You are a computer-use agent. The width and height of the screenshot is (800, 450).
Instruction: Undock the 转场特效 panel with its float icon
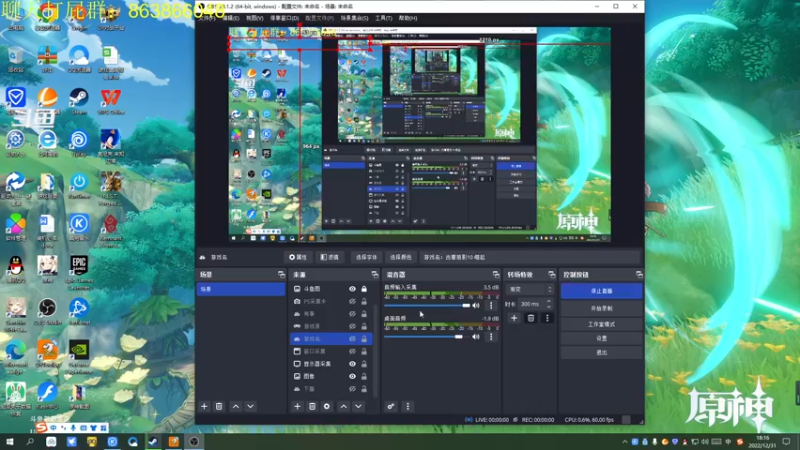(552, 274)
